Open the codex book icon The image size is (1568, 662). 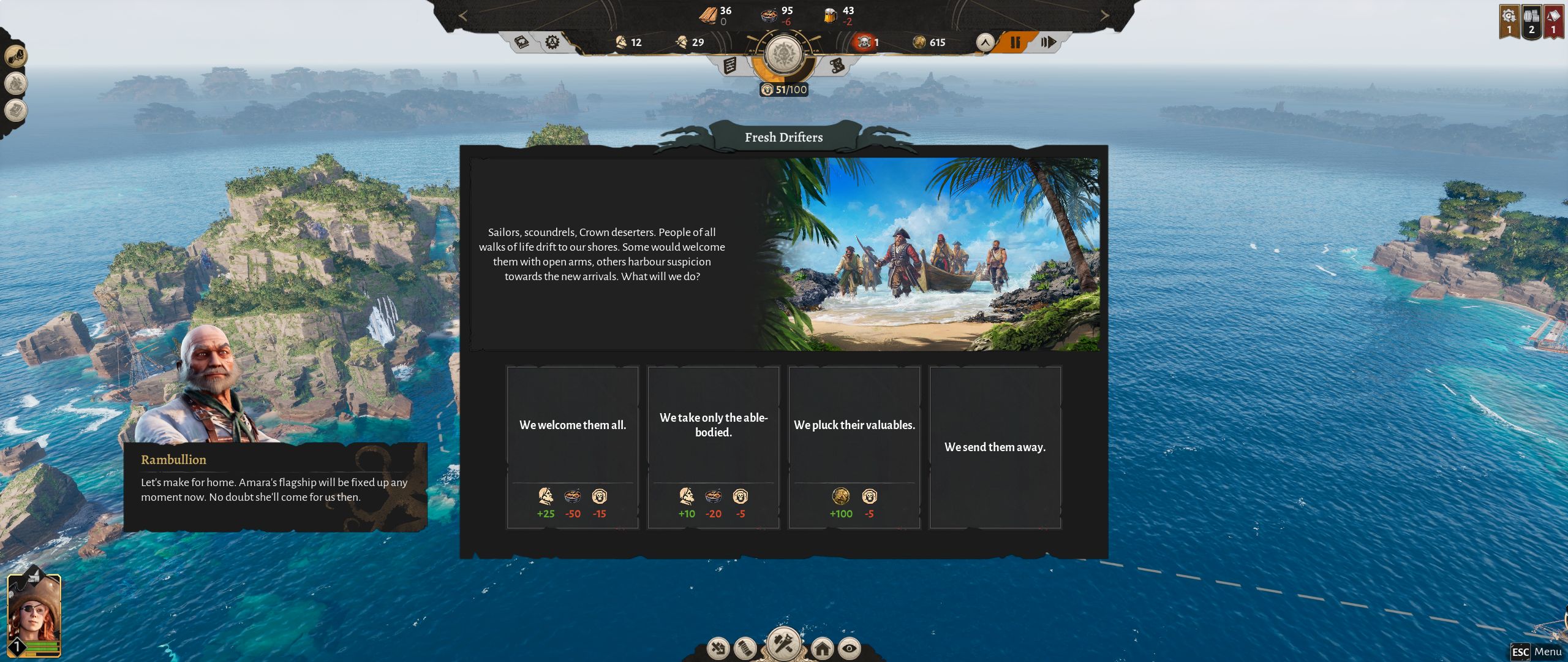521,42
